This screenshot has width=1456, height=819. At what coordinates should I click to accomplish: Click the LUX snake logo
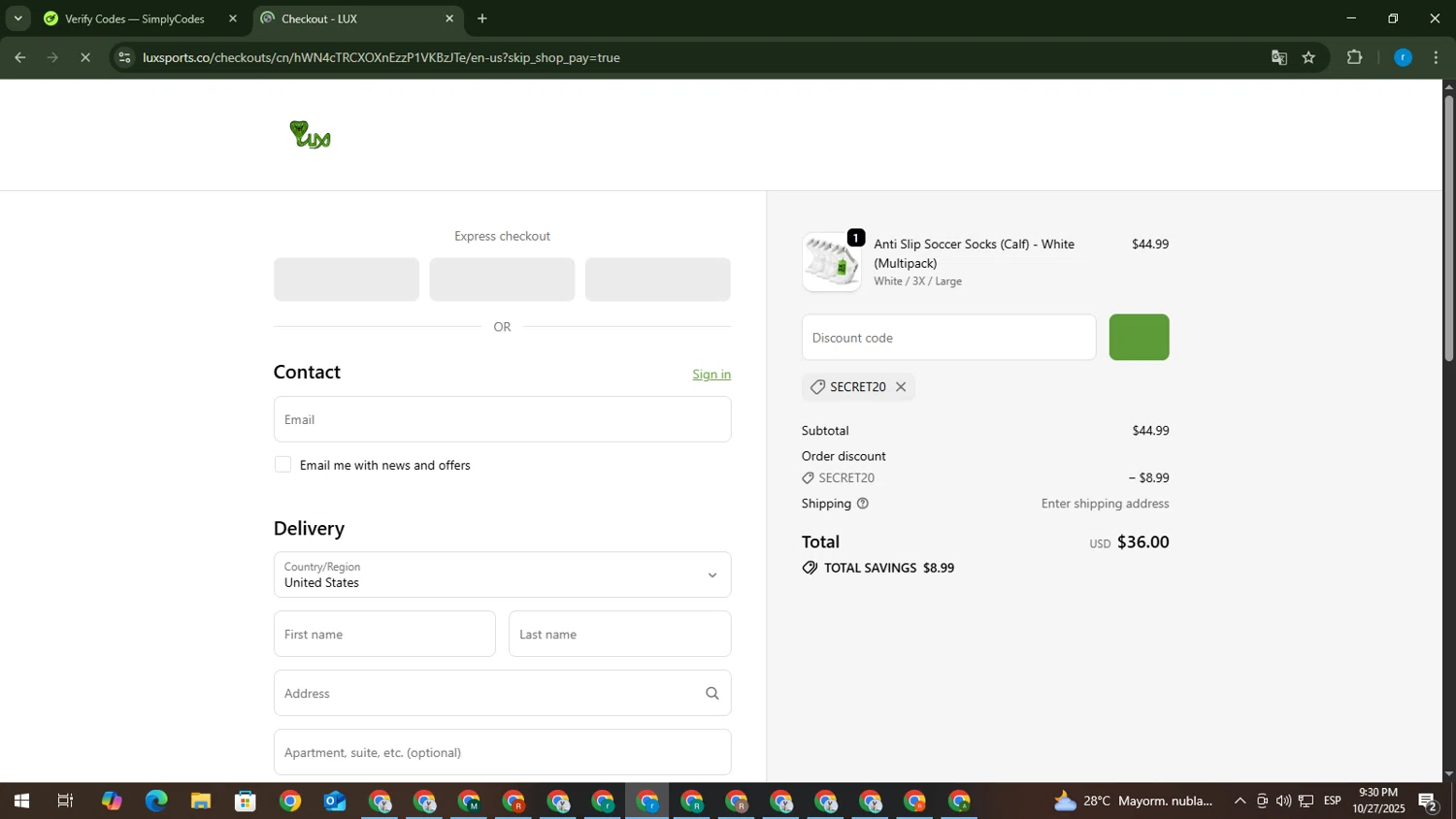tap(311, 135)
